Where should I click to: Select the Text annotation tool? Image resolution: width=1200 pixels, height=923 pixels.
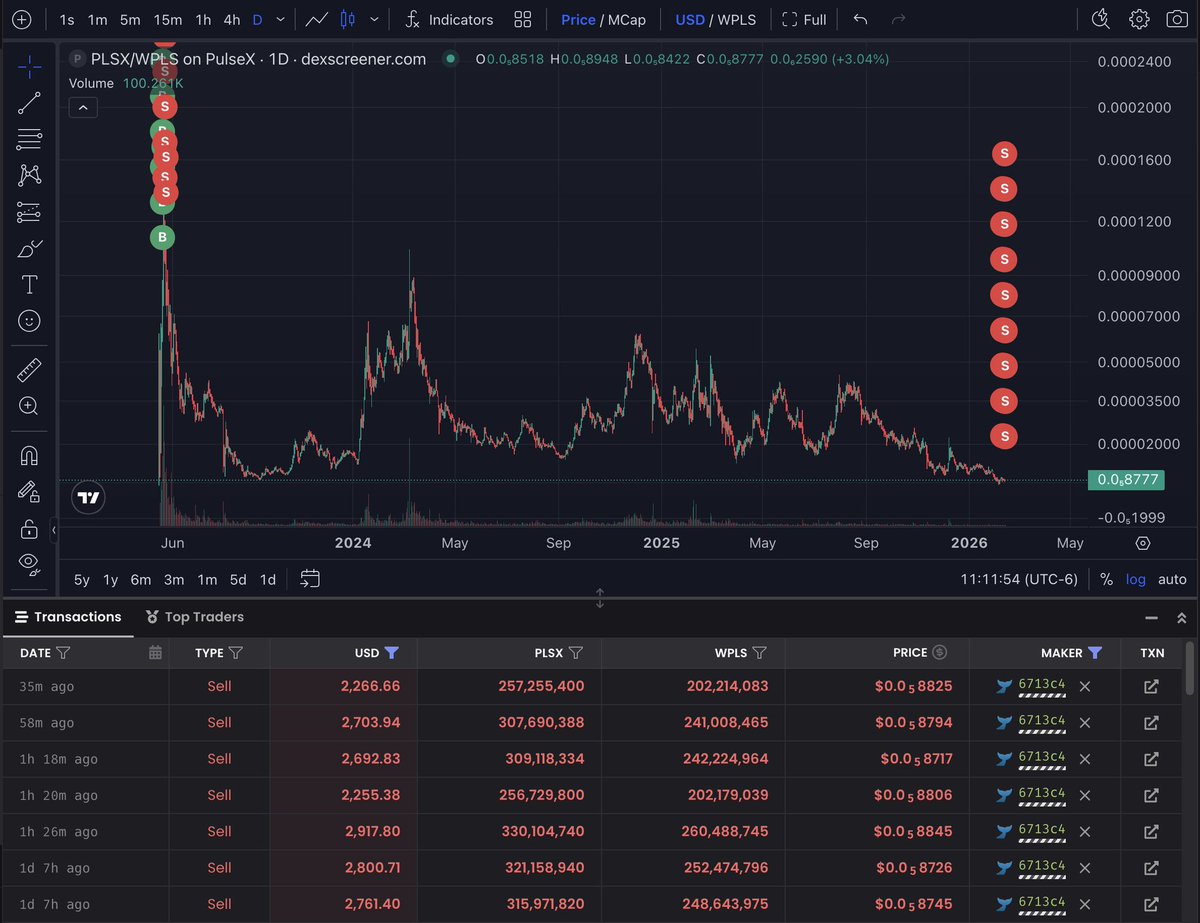tap(29, 285)
